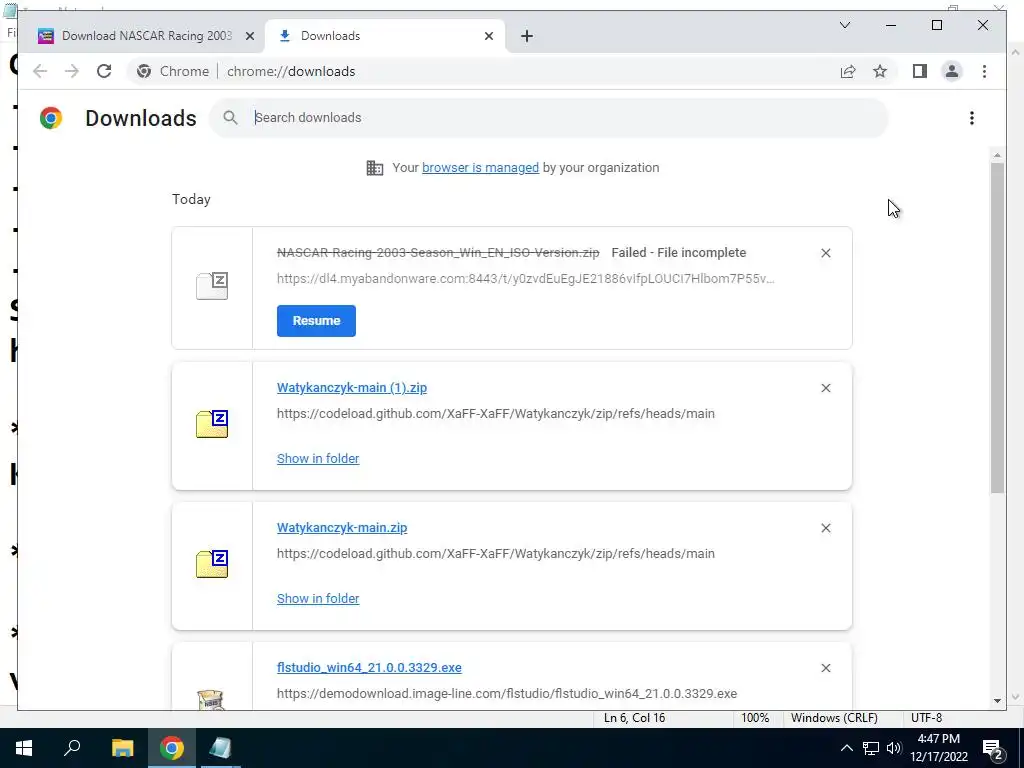Open the side panel icon
Viewport: 1024px width, 768px height.
tap(920, 71)
